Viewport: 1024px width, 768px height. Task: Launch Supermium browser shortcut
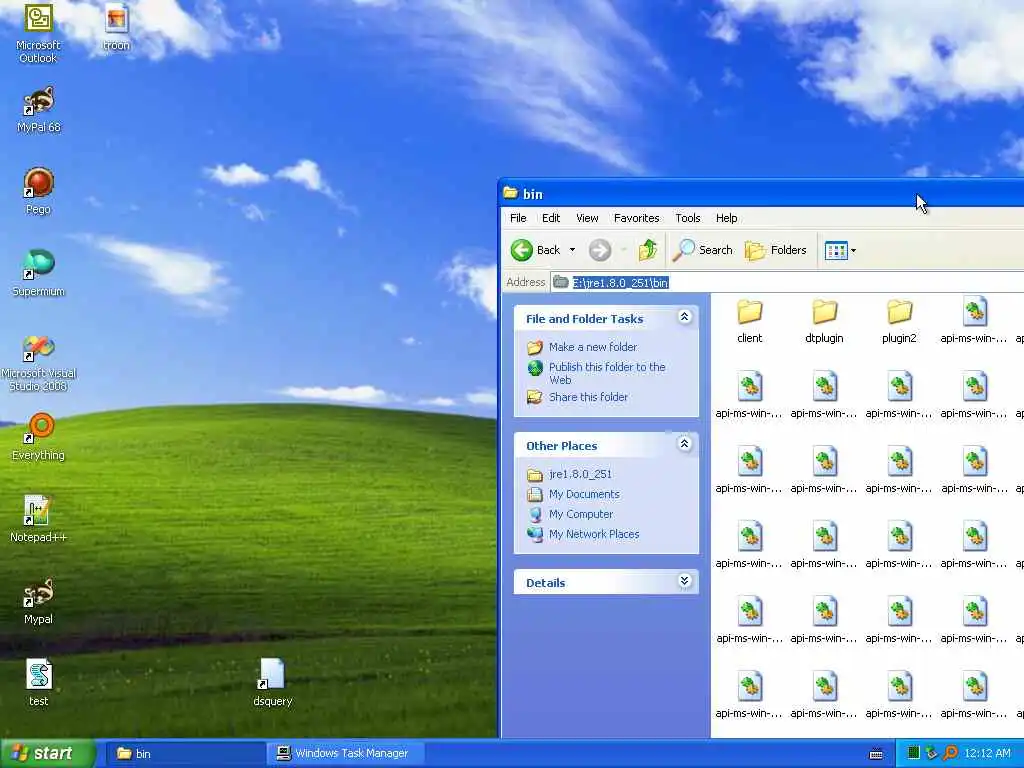(39, 273)
